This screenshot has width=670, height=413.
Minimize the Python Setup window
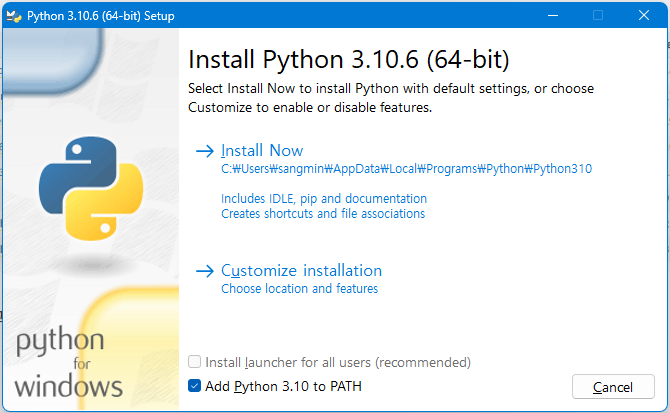click(x=553, y=15)
